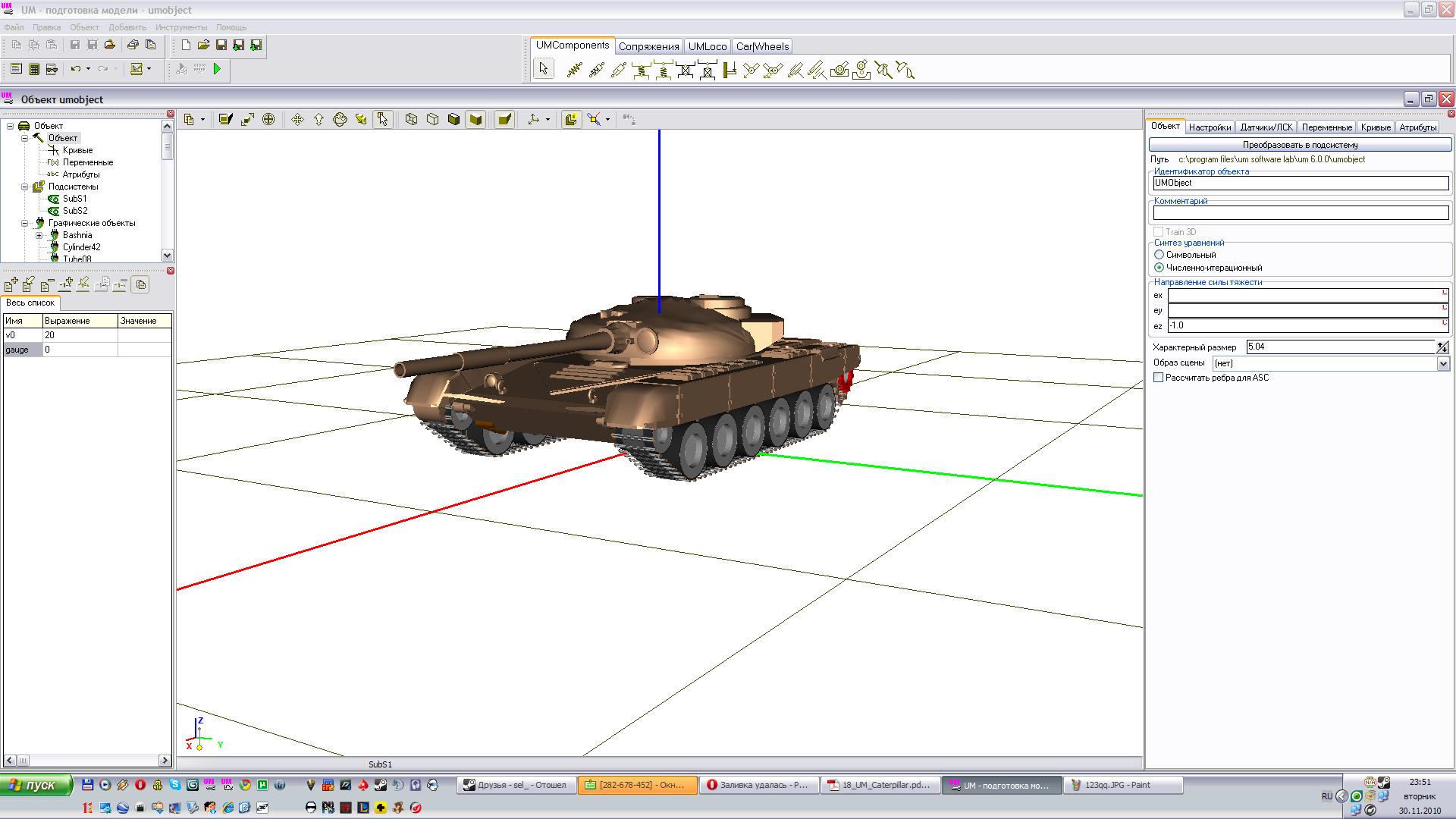The width and height of the screenshot is (1456, 819).
Task: Select the Численно-итерационный radio button
Action: click(1159, 268)
